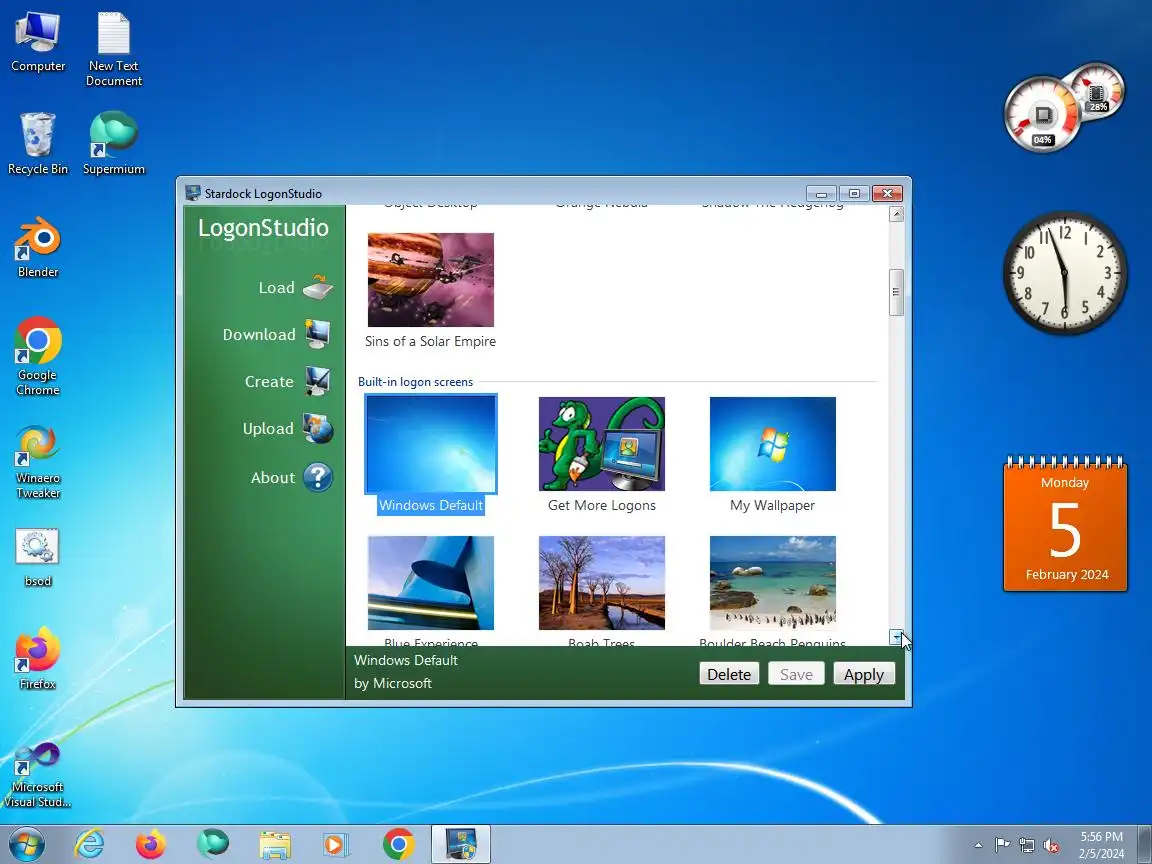This screenshot has width=1152, height=864.
Task: Launch Chrome from the taskbar
Action: (398, 844)
